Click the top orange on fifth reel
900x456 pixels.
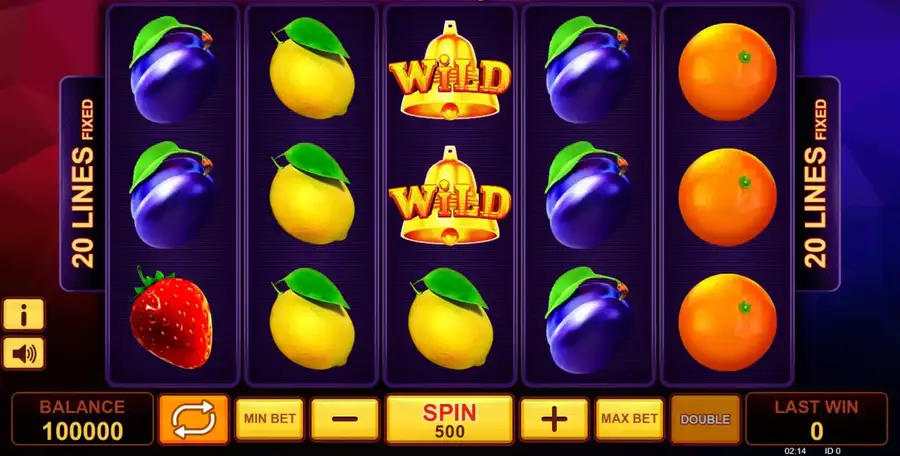tap(727, 72)
